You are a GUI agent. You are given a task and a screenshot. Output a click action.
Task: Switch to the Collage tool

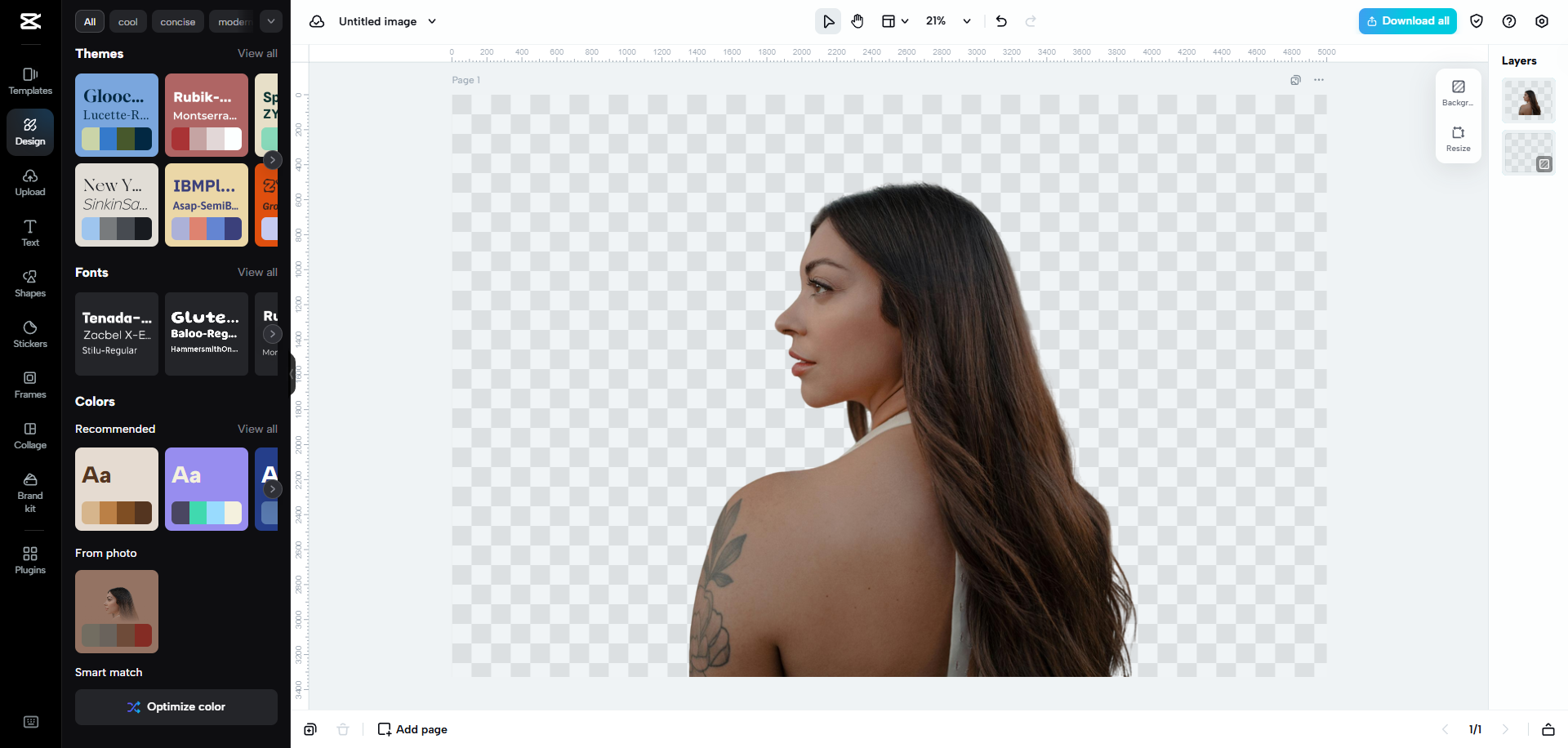click(x=29, y=435)
